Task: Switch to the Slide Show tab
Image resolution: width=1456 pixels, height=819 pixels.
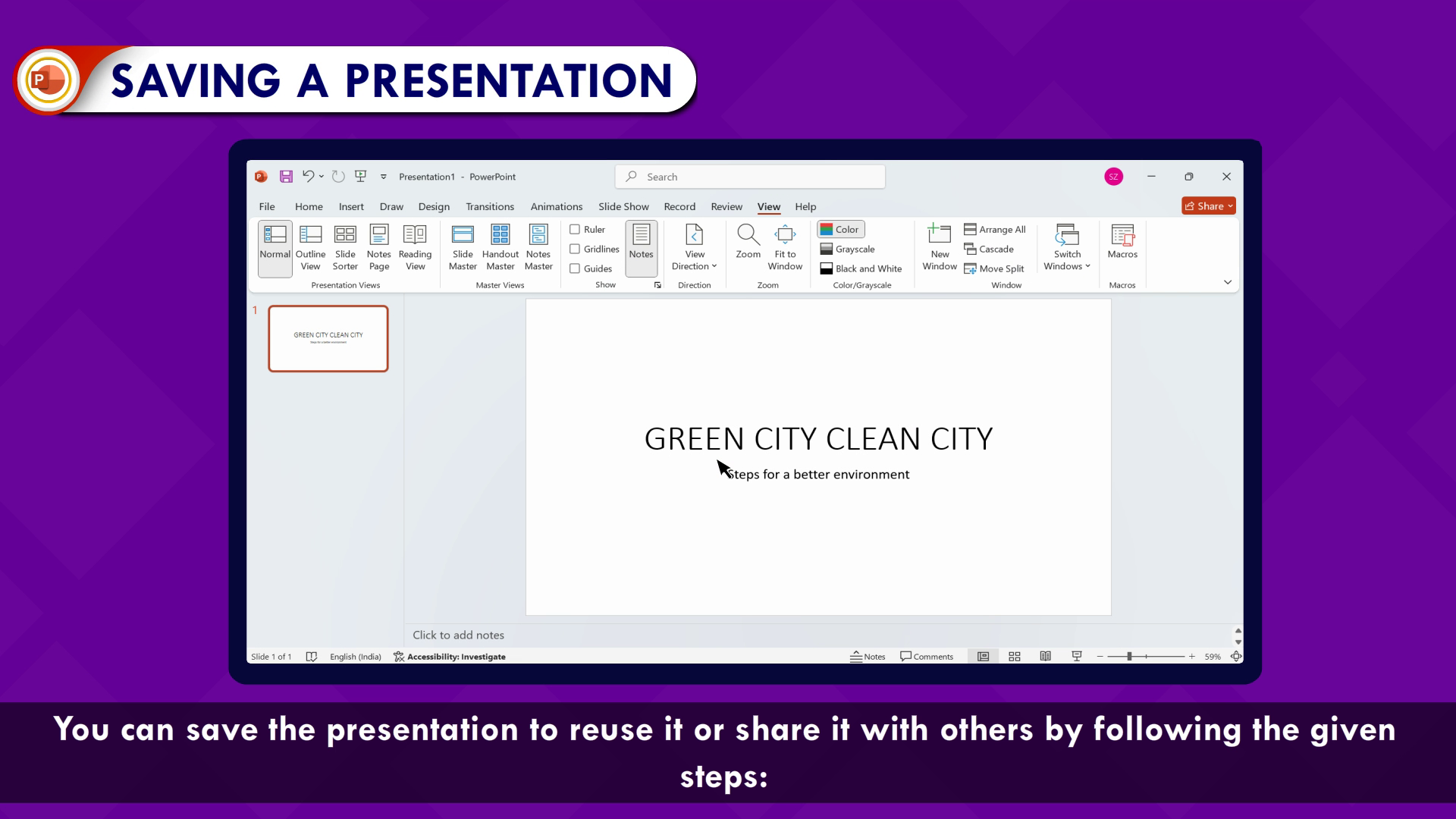Action: 623,206
